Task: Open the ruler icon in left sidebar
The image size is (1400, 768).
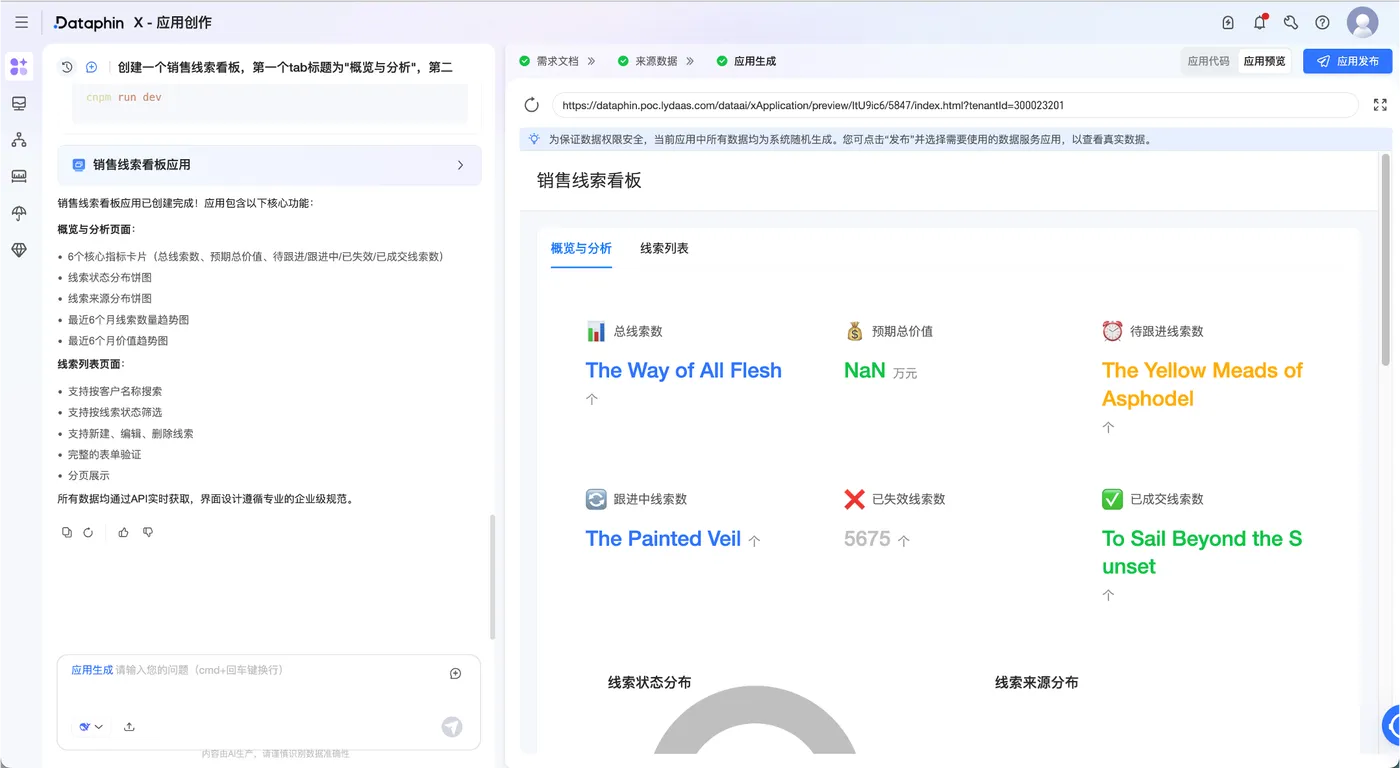Action: pos(19,176)
